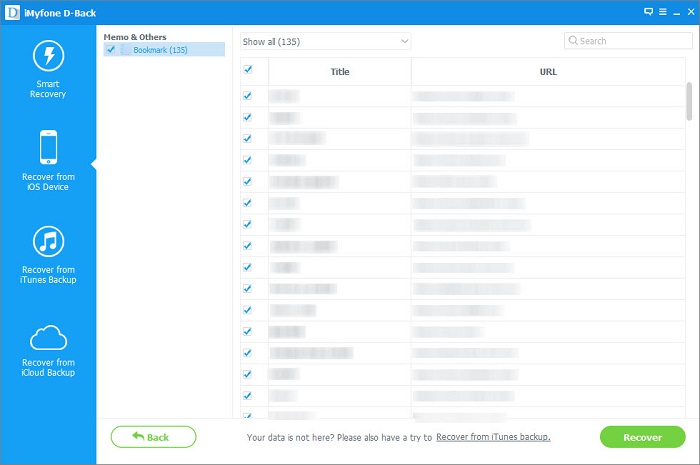
Task: Toggle the Bookmark (135) checkbox
Action: [111, 50]
